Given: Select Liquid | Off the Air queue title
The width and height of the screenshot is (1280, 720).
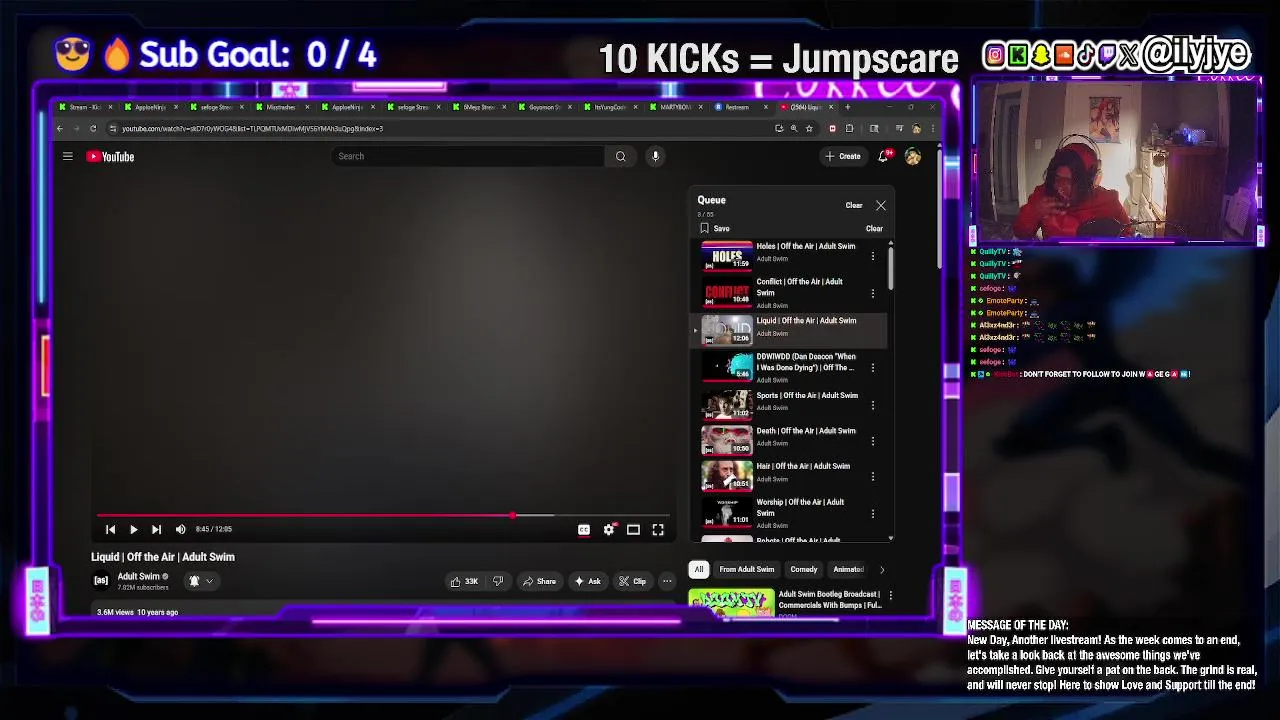Looking at the screenshot, I should [x=806, y=321].
